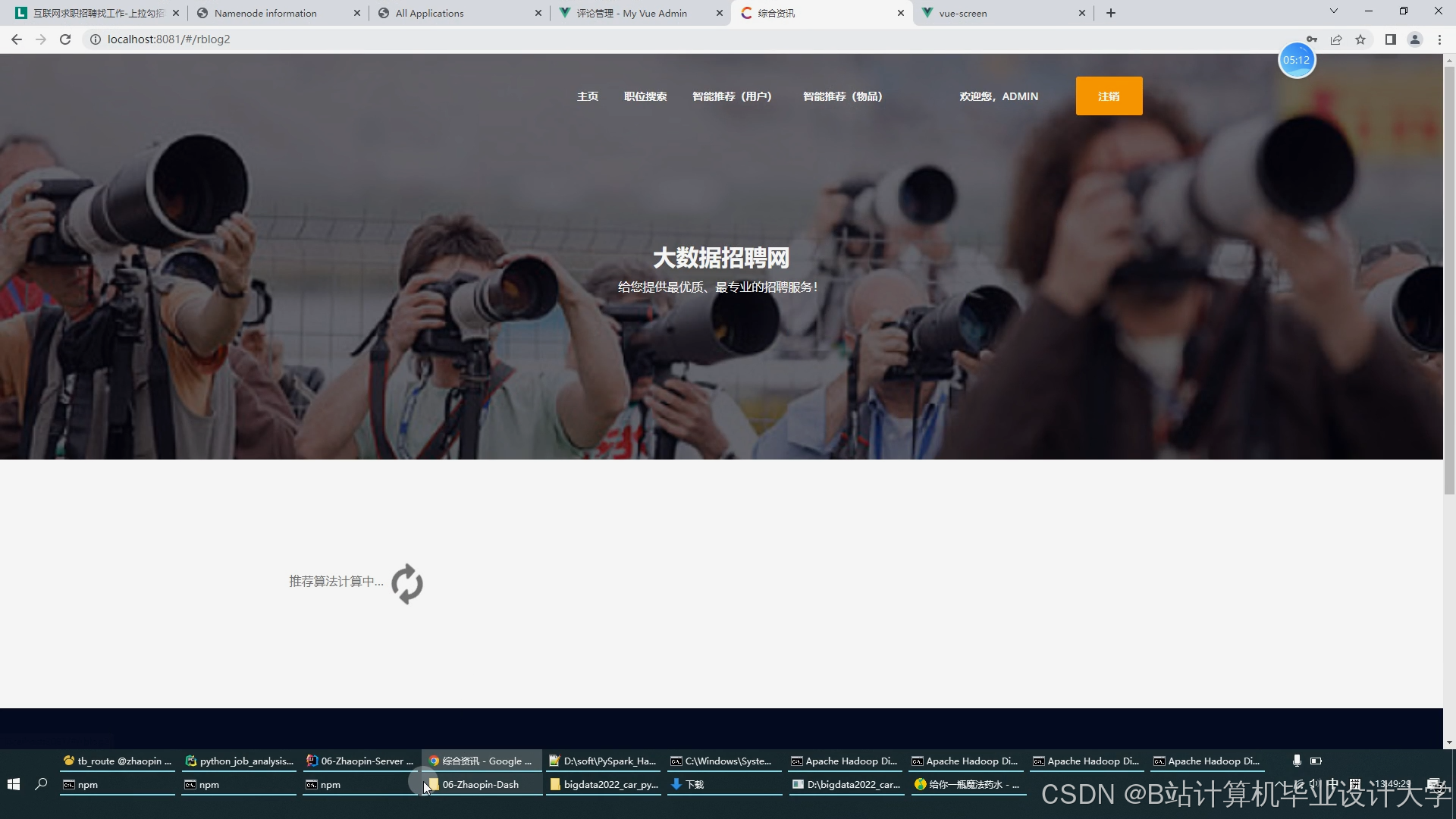The image size is (1456, 819).
Task: Open a new tab with plus button
Action: (1111, 13)
